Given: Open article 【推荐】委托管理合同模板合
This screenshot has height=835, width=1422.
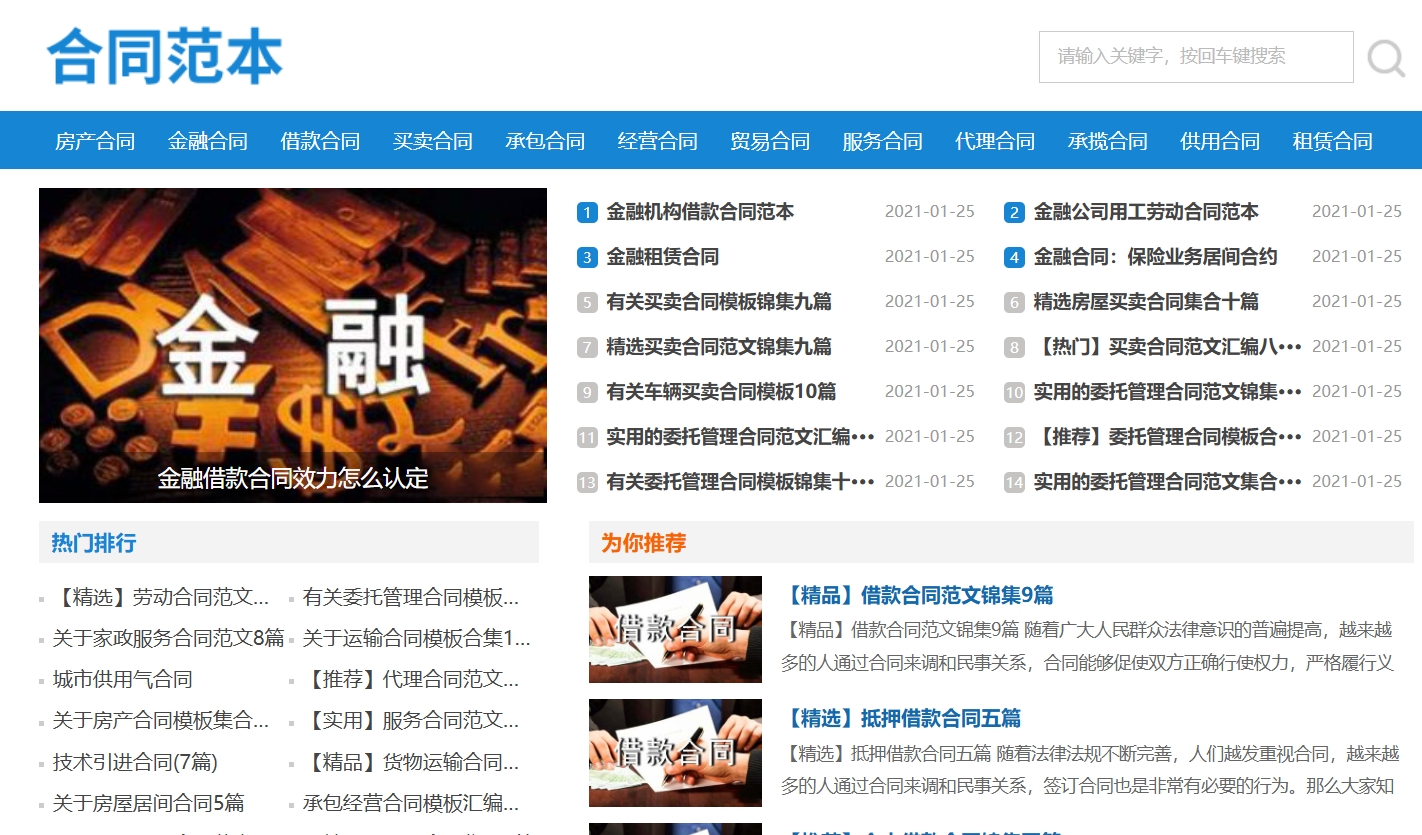Looking at the screenshot, I should click(1167, 437).
